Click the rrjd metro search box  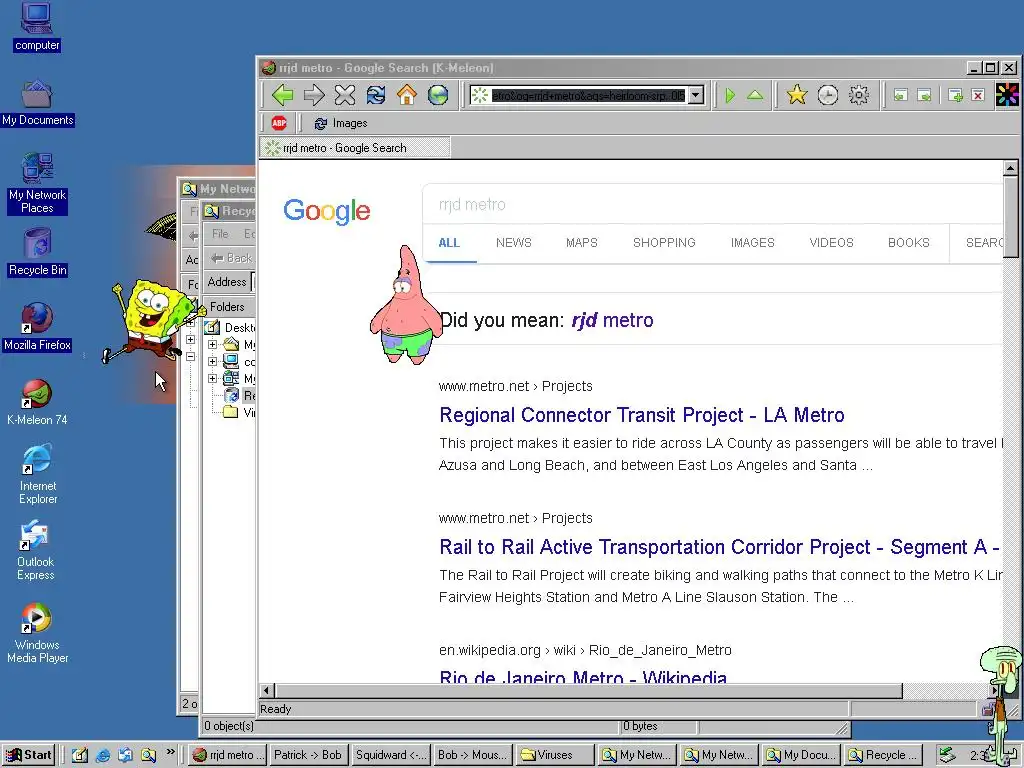pos(712,204)
